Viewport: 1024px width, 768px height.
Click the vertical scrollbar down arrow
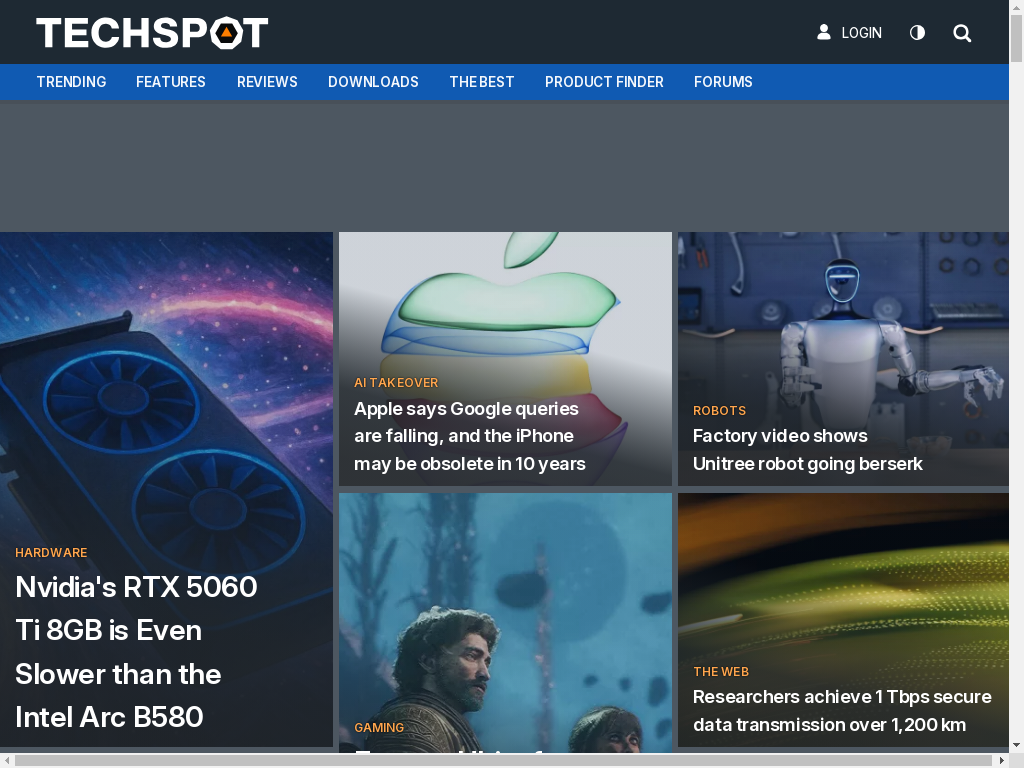tap(1016, 745)
